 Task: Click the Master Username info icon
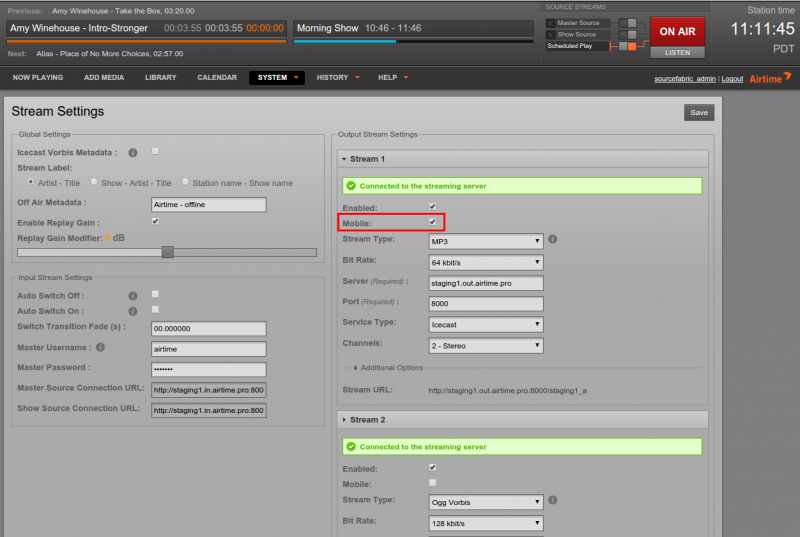click(x=101, y=348)
